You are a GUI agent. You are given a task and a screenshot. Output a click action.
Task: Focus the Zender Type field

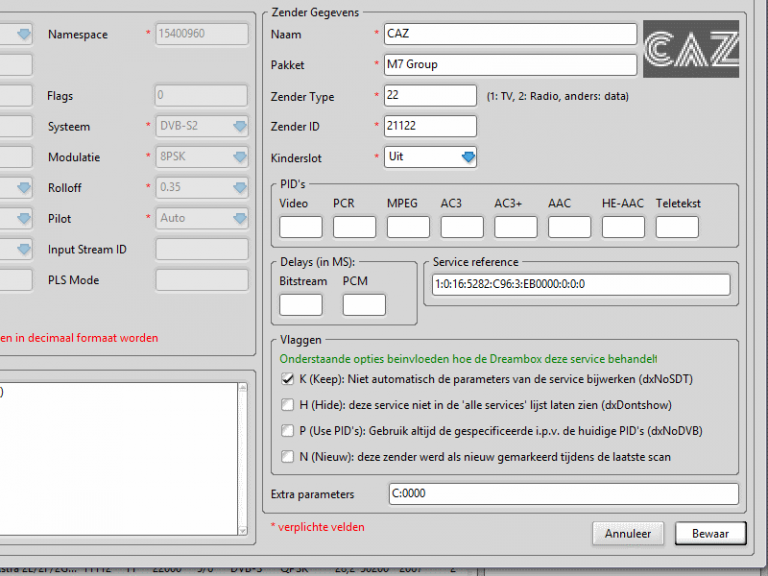[430, 96]
